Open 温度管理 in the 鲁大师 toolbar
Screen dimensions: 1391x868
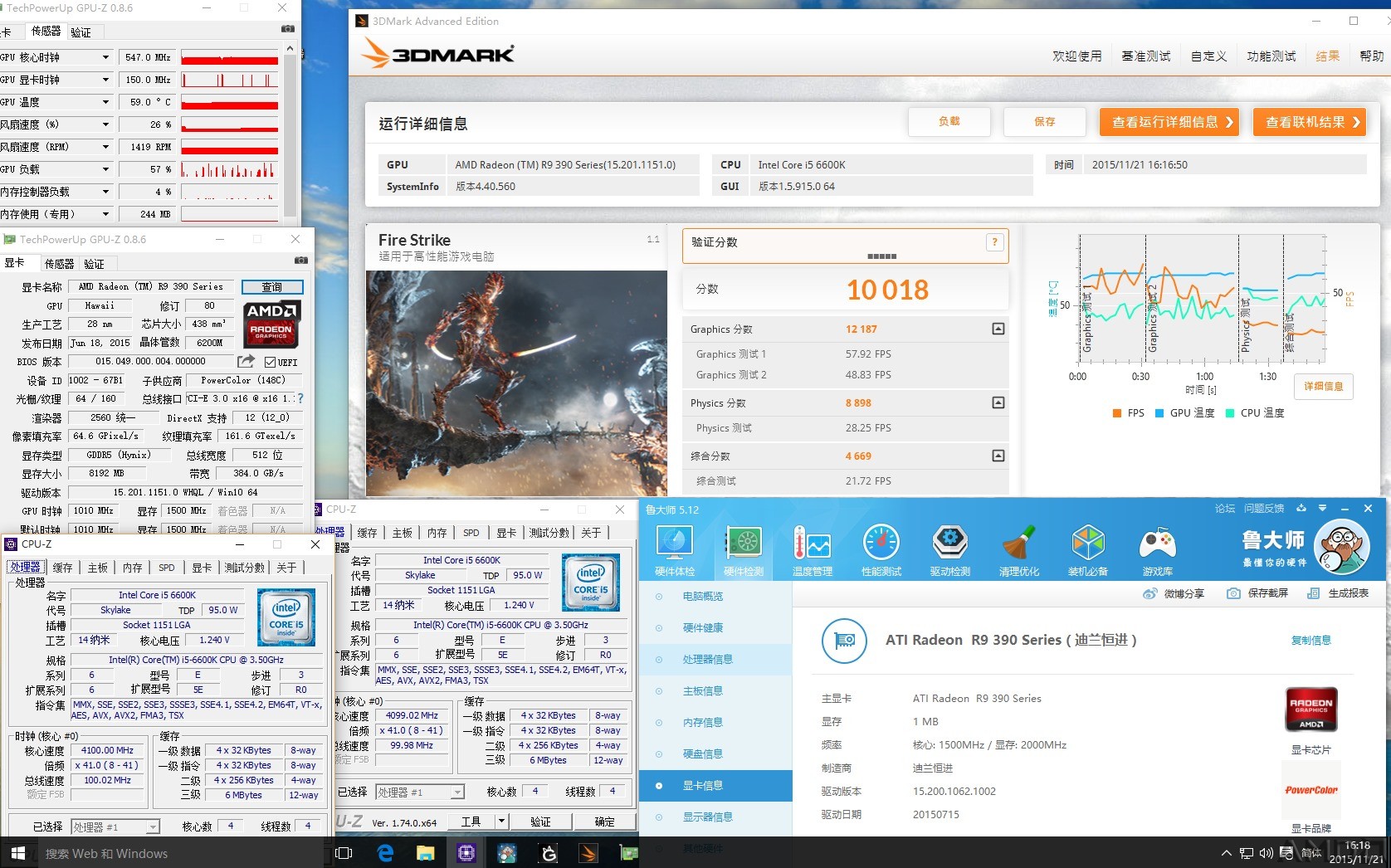tap(813, 550)
